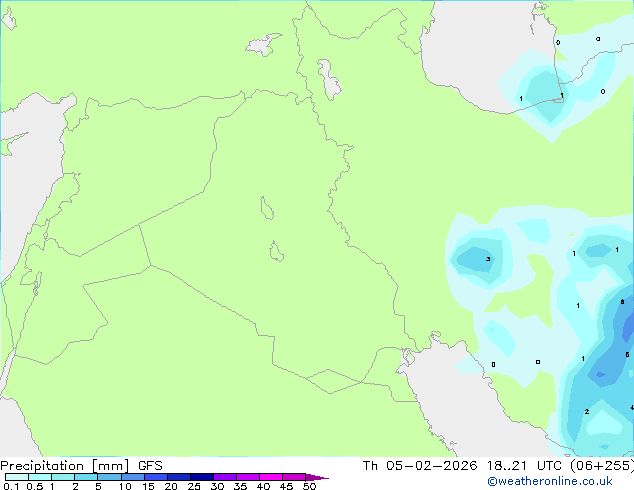The image size is (634, 490).
Task: Click the "UTC" label
Action: click(x=550, y=466)
